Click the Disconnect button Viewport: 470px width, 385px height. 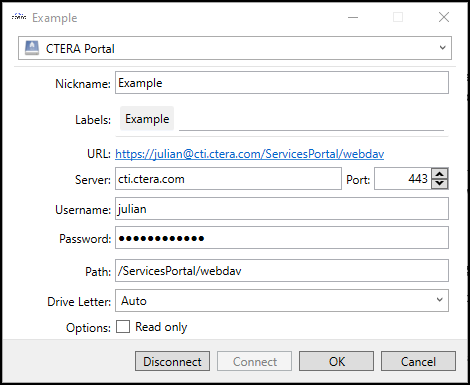click(172, 361)
